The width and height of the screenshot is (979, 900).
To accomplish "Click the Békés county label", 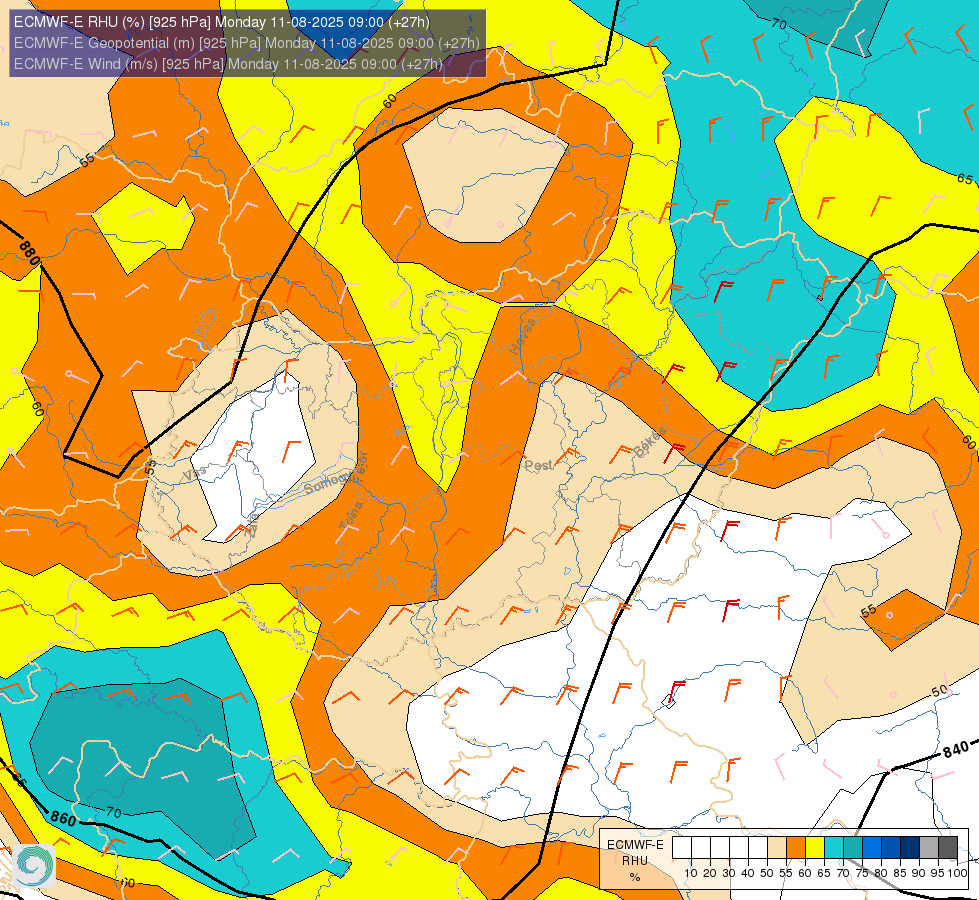I will click(x=649, y=442).
